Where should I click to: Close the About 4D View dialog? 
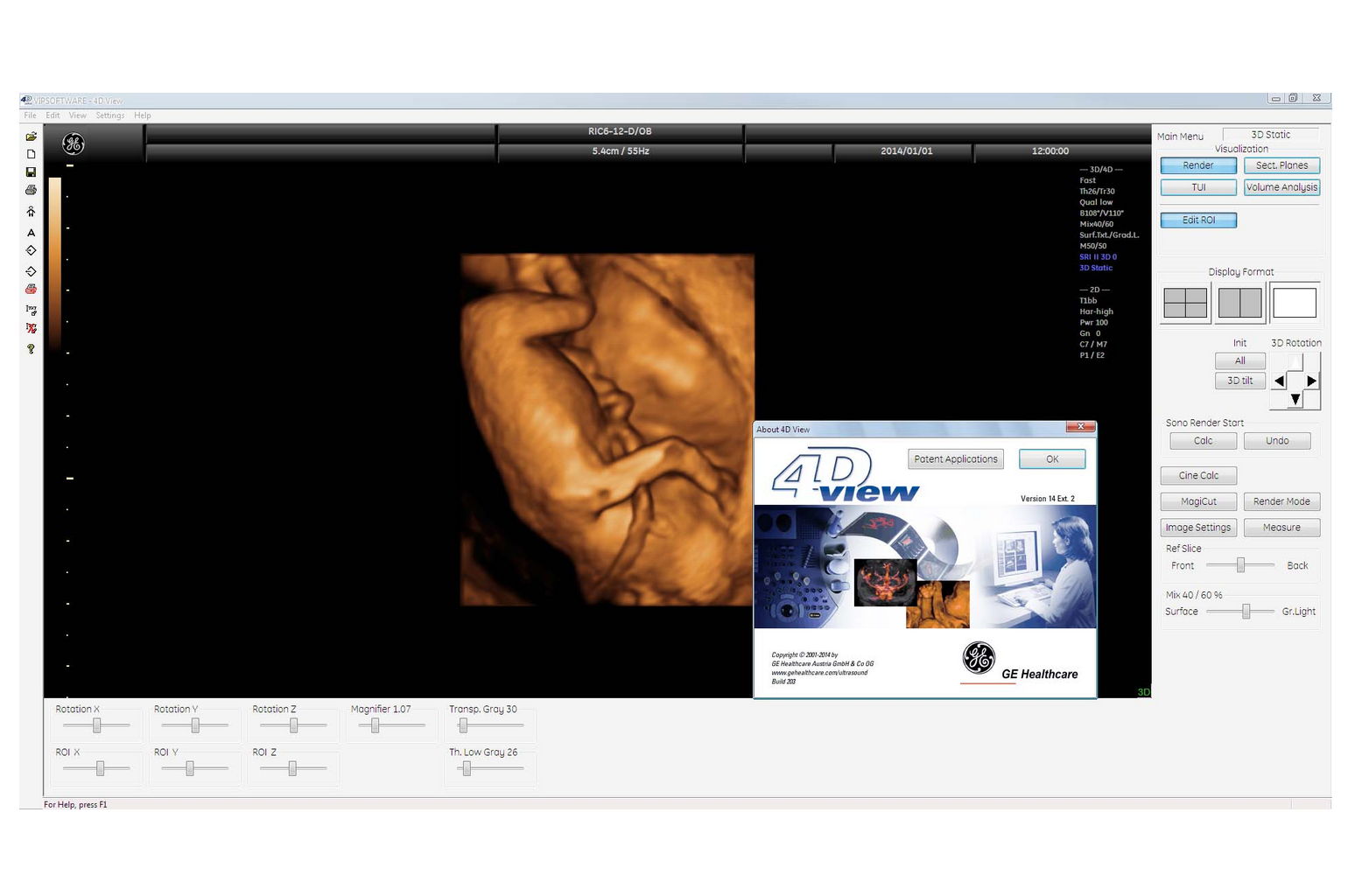(1081, 427)
